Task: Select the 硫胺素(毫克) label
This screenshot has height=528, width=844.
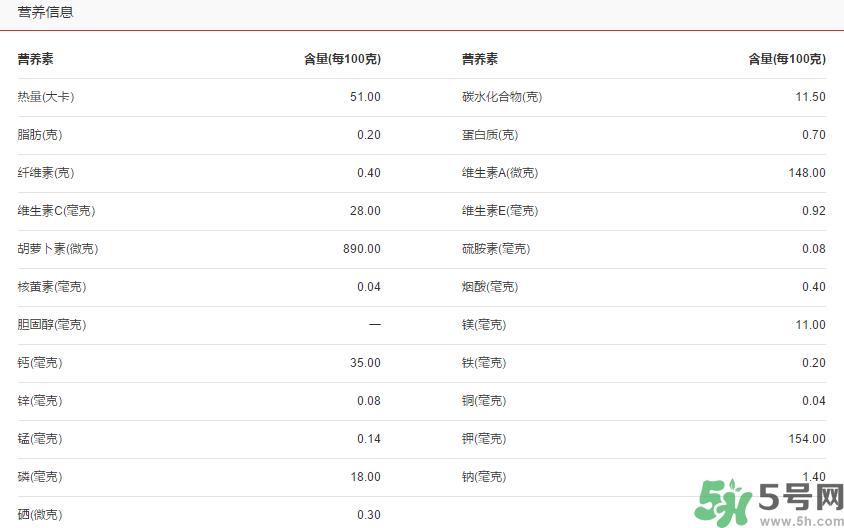Action: click(496, 249)
